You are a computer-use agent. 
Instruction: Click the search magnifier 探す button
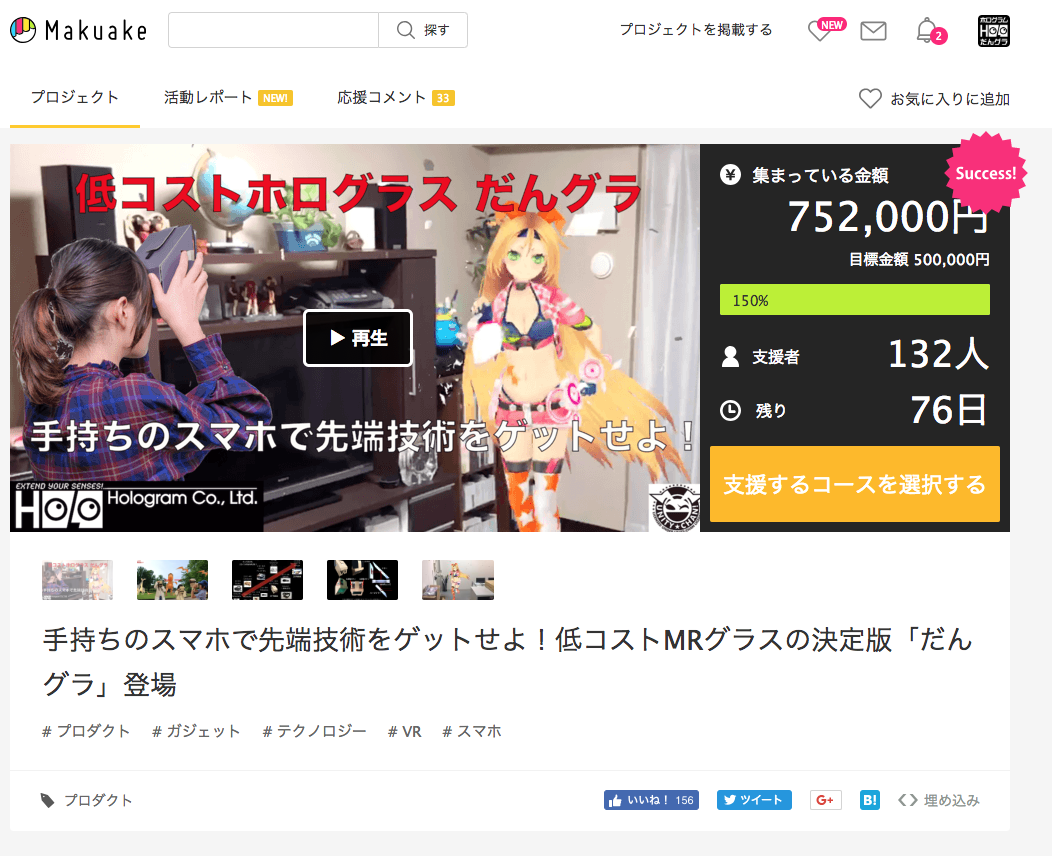423,30
